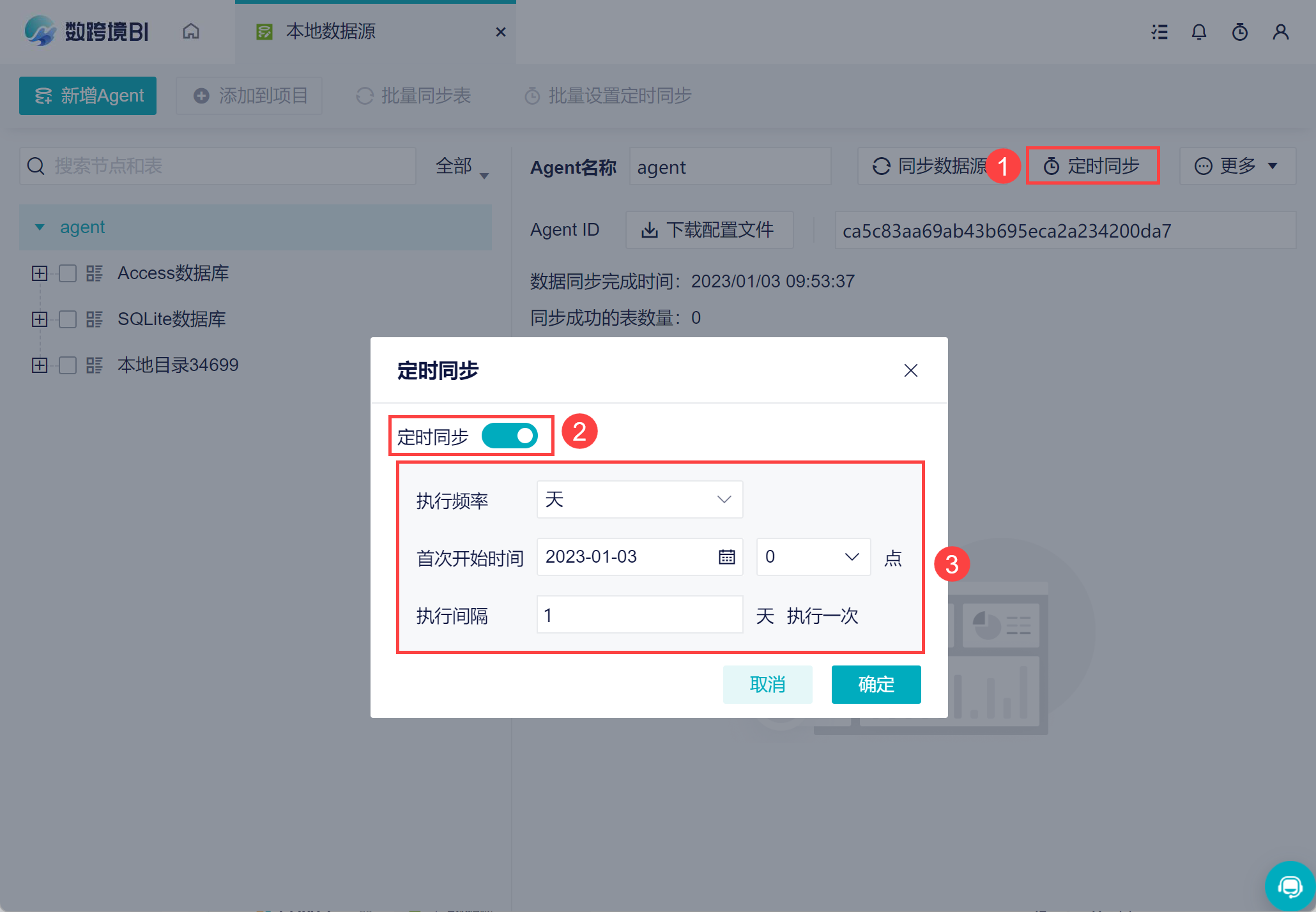Open notifications bell icon
Screen dimensions: 1316x912
click(1199, 32)
